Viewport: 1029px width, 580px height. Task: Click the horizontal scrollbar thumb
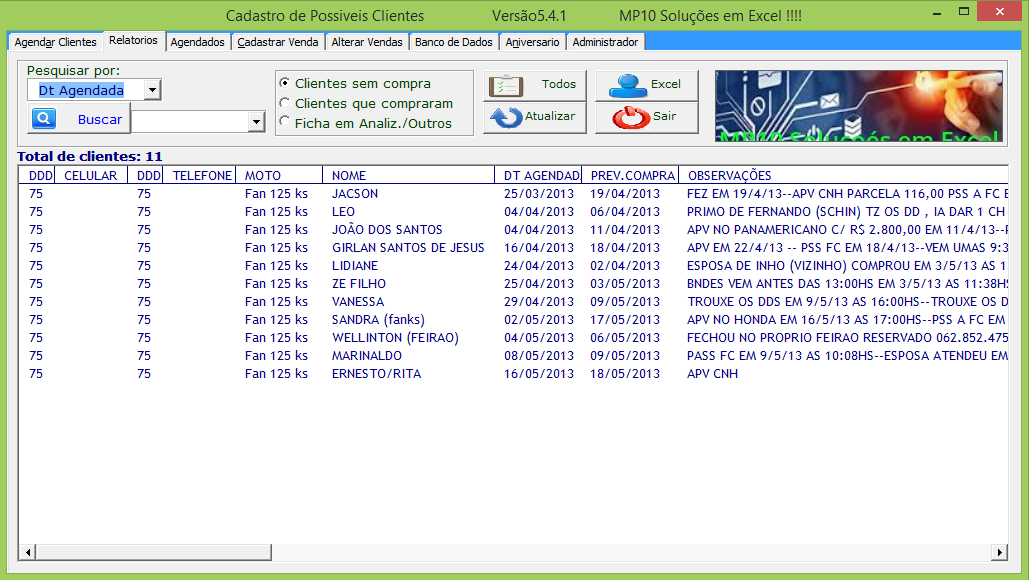[x=154, y=552]
